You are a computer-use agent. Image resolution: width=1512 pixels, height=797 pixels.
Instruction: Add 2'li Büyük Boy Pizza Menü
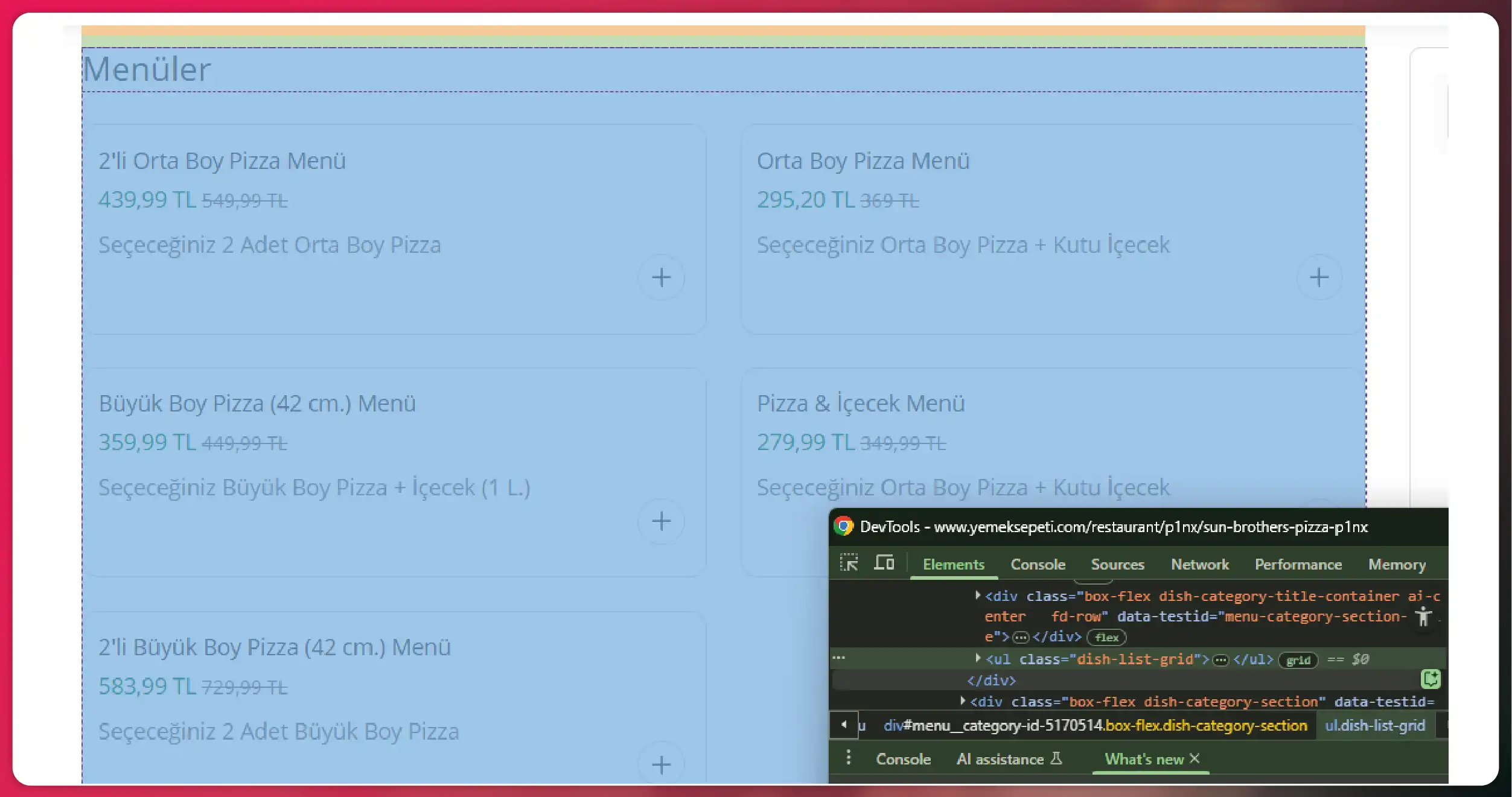(x=661, y=764)
